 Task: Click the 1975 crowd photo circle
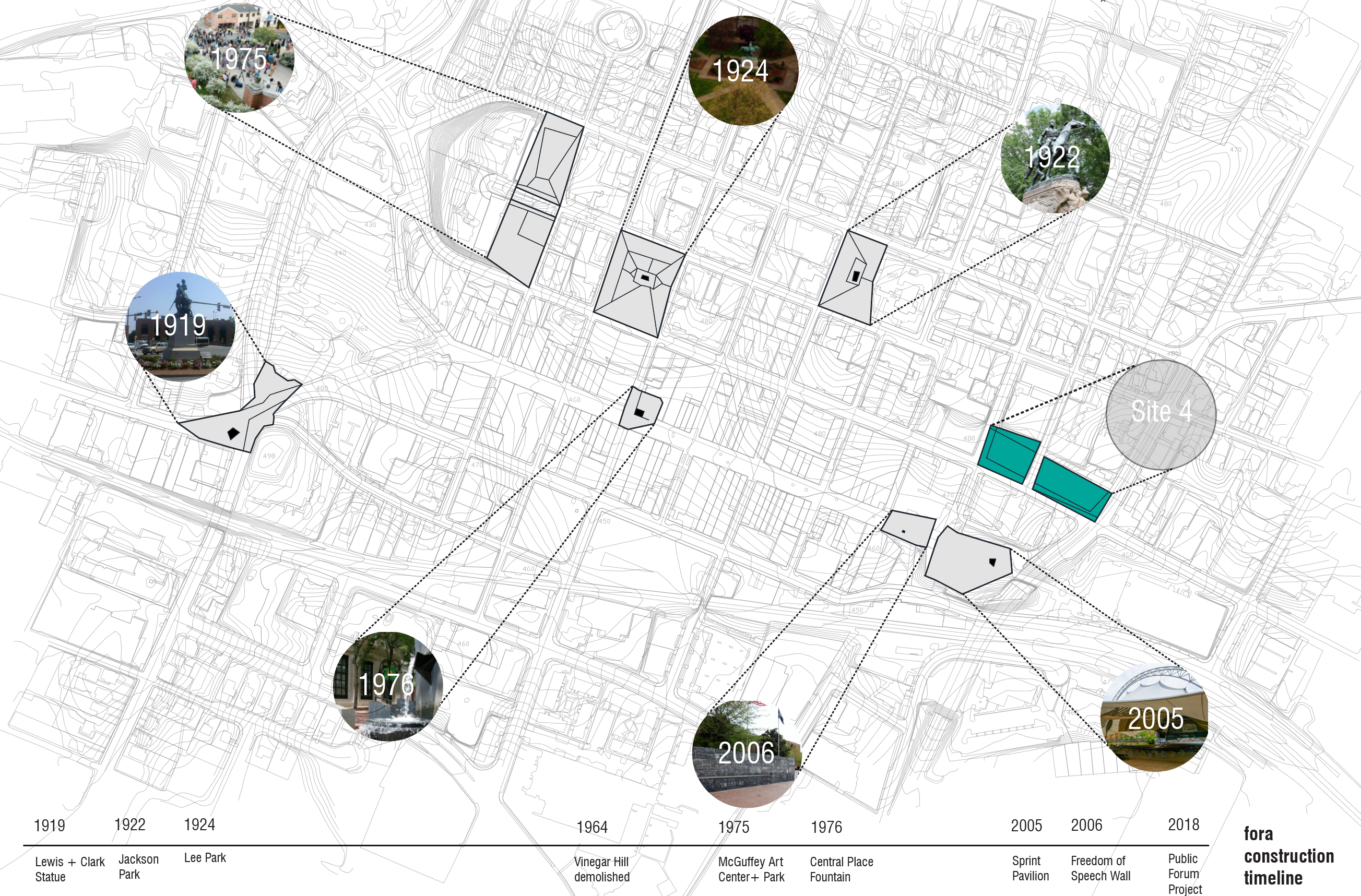(239, 57)
